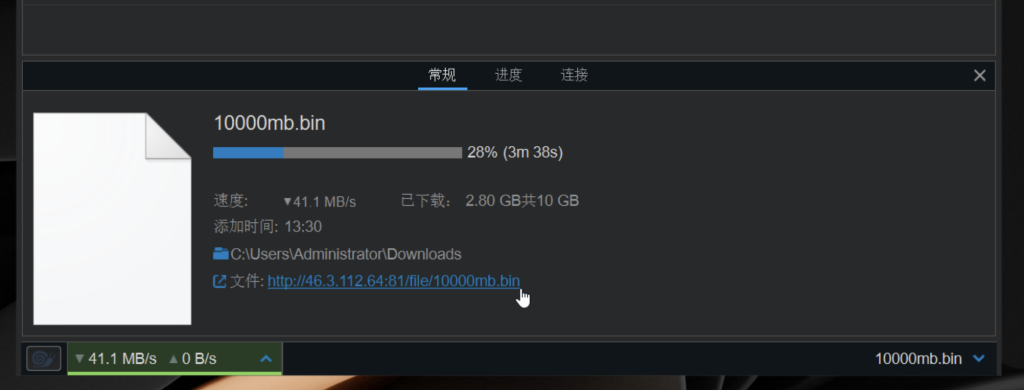Image resolution: width=1024 pixels, height=390 pixels.
Task: Select the 10000mb.bin label in the status bar
Action: (918, 359)
